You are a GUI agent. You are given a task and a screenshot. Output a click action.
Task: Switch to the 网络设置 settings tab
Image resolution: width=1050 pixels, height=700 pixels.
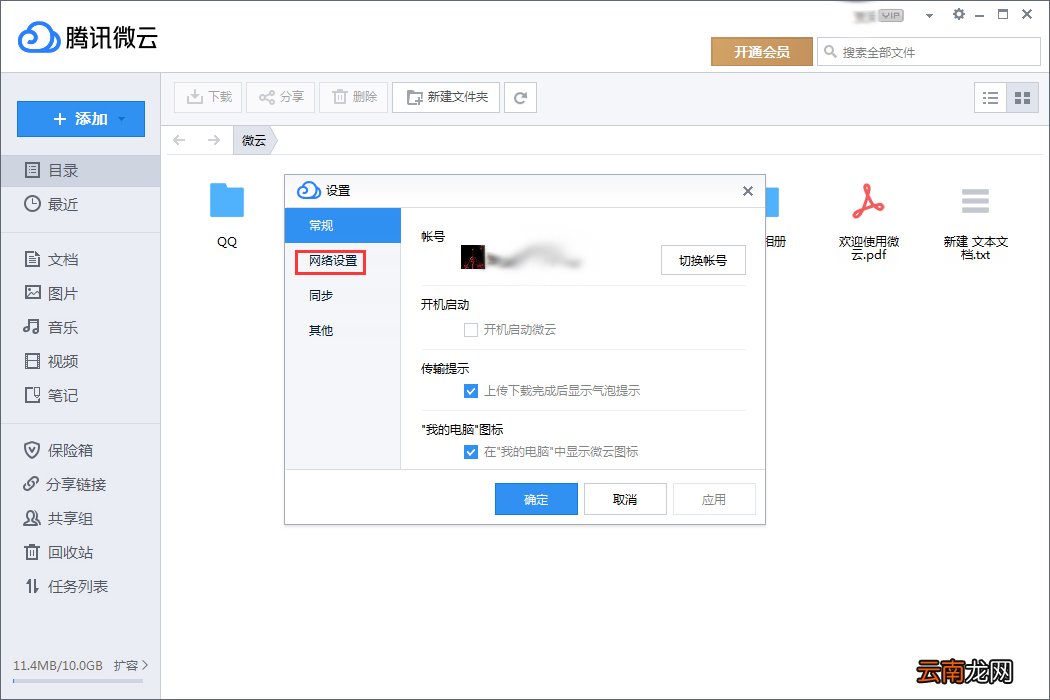coord(330,260)
